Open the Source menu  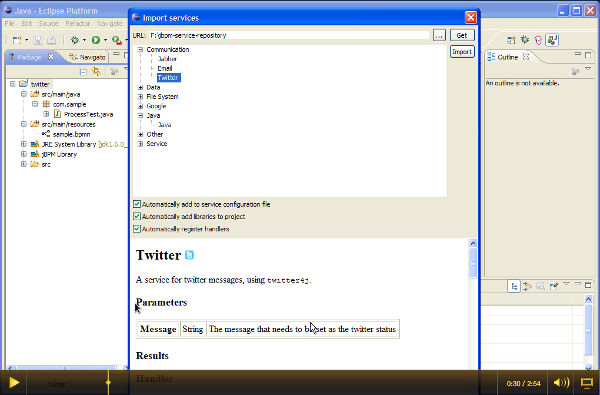pos(48,23)
